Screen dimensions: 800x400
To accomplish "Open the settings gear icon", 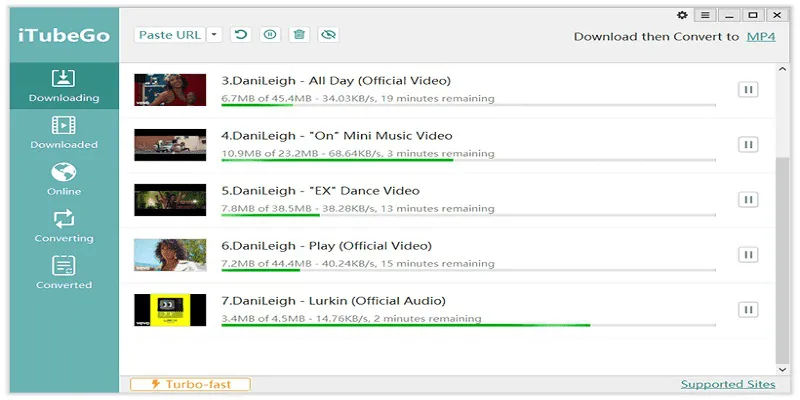I will (x=682, y=15).
